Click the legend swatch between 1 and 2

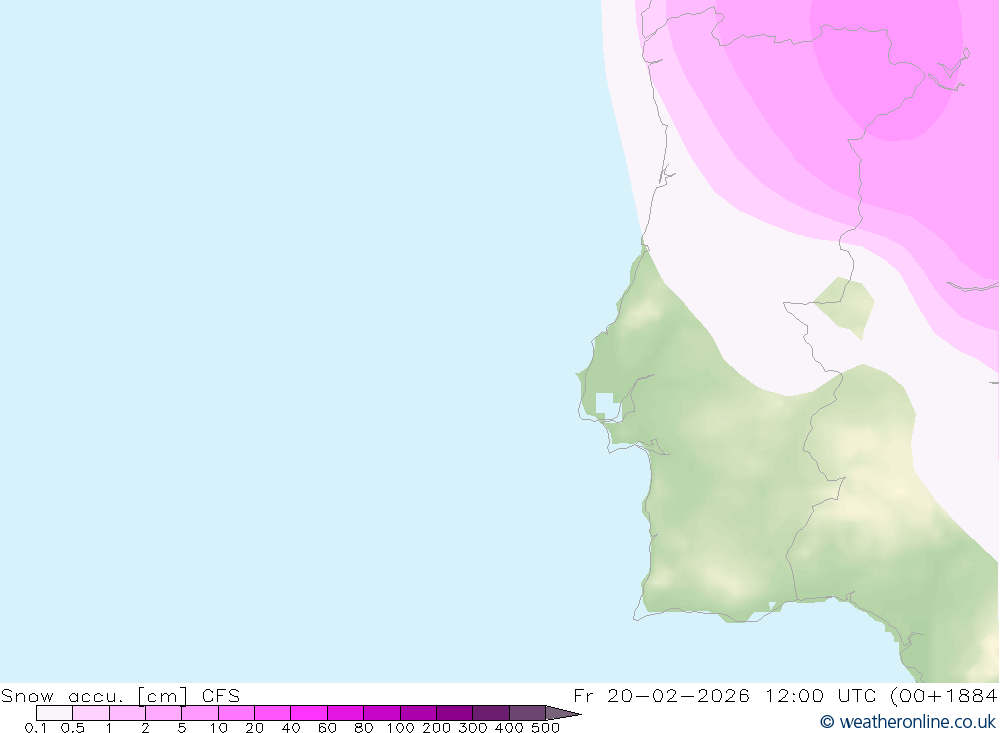pos(128,713)
